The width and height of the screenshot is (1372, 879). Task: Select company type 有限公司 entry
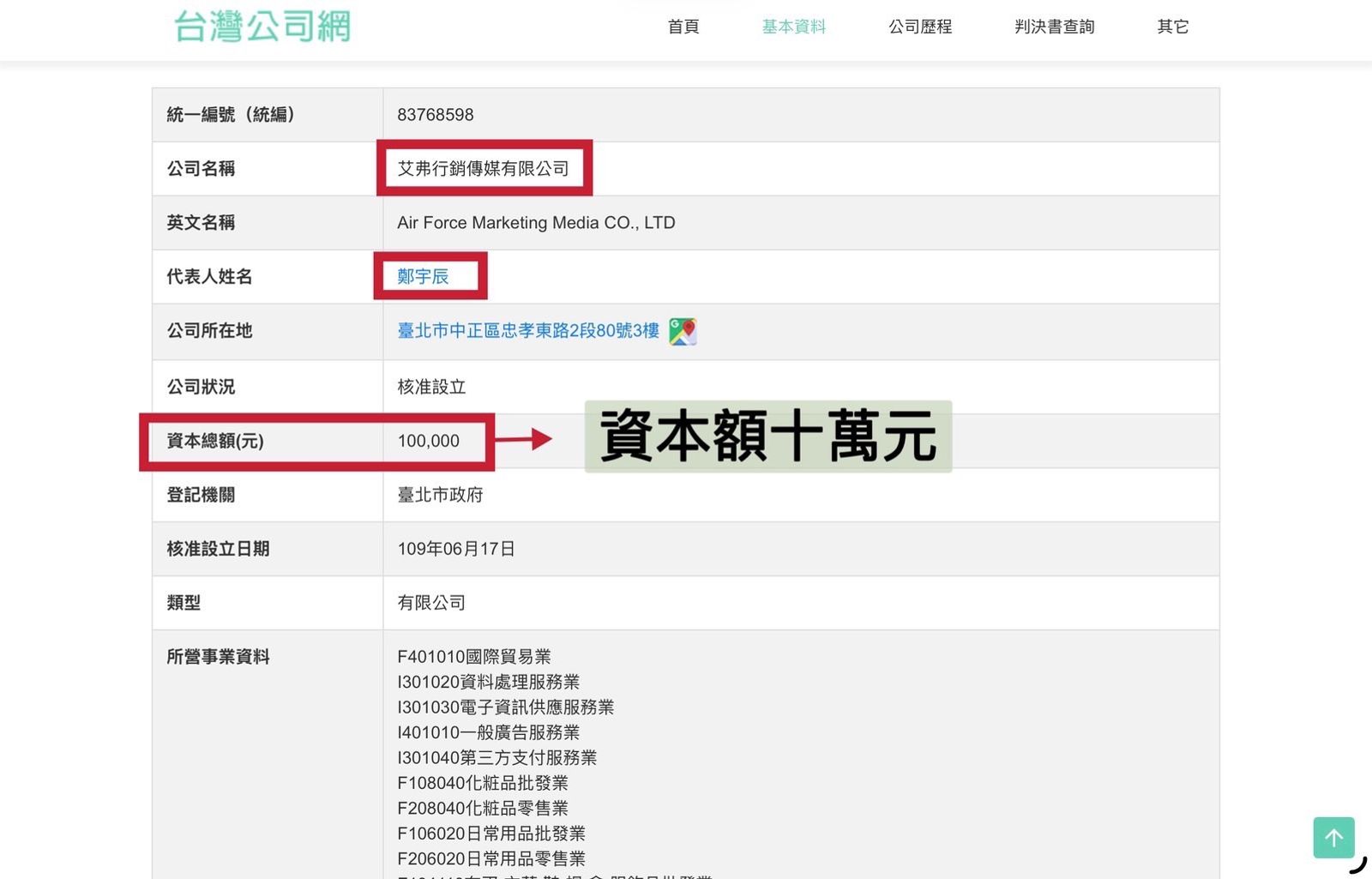click(430, 602)
